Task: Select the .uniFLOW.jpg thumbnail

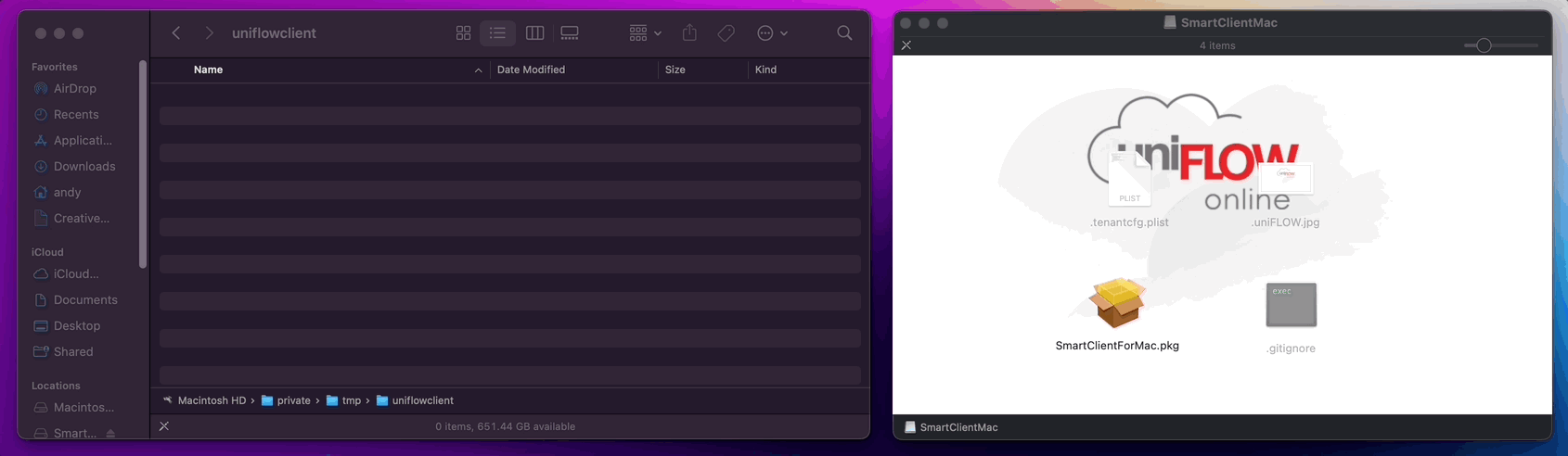Action: pos(1285,177)
